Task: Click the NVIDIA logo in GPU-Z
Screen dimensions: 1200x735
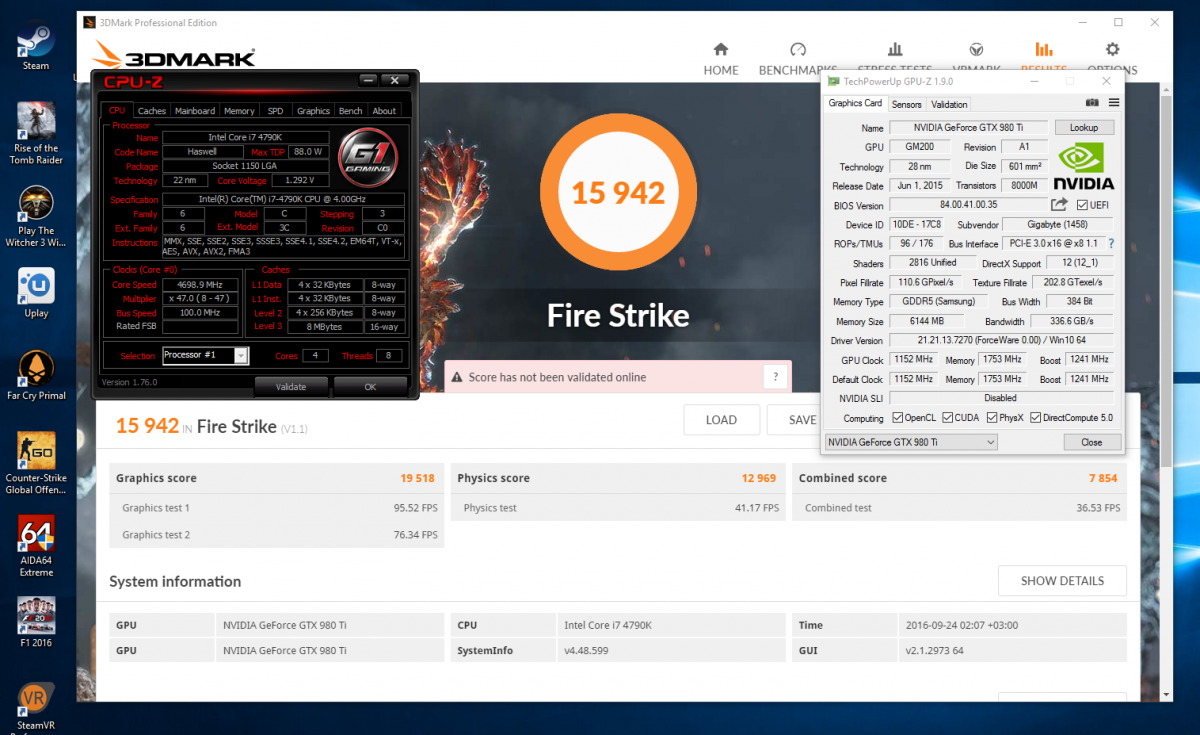Action: coord(1084,166)
